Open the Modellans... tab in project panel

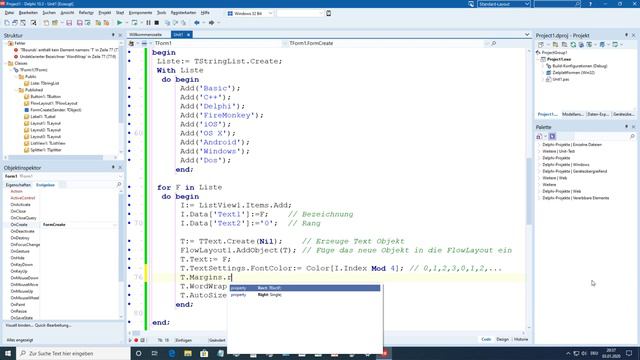[x=573, y=114]
